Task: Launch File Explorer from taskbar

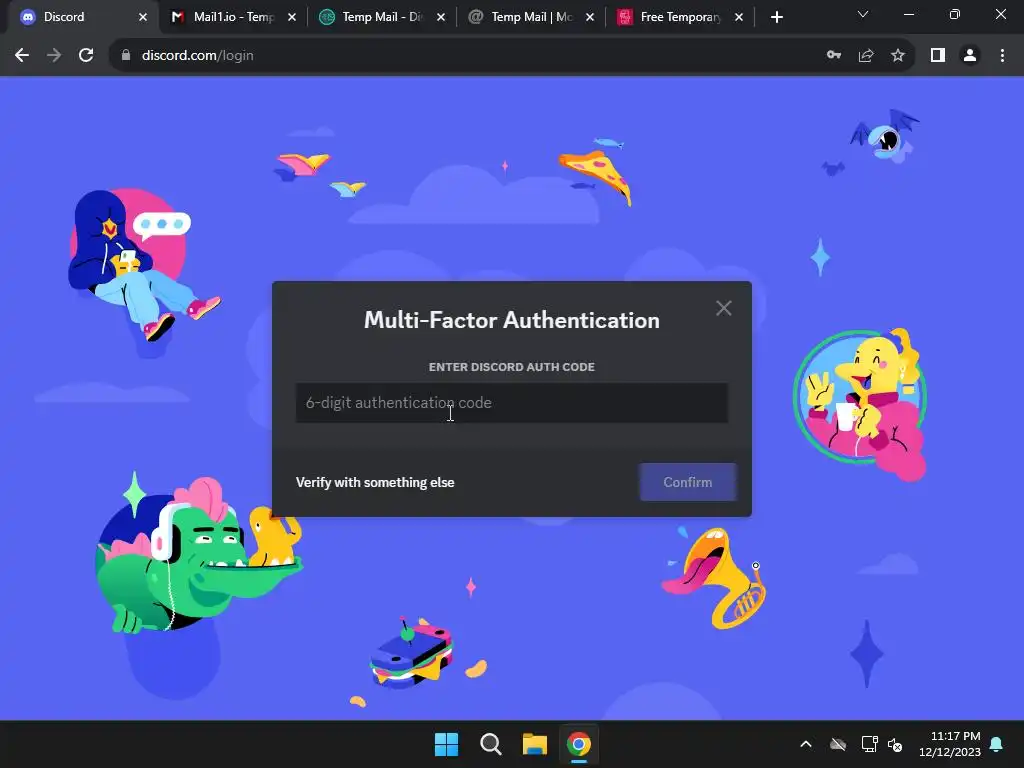Action: coord(534,744)
